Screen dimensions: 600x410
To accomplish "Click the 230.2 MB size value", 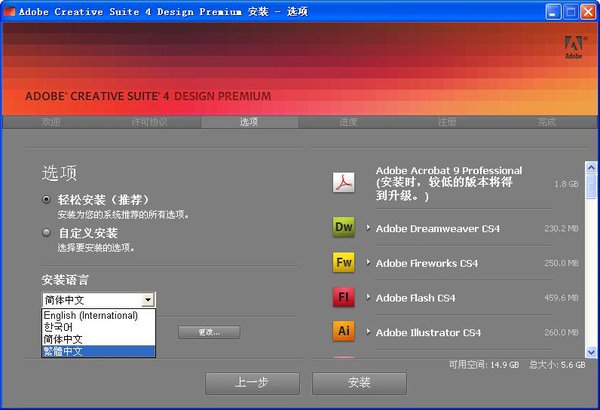I will point(561,229).
